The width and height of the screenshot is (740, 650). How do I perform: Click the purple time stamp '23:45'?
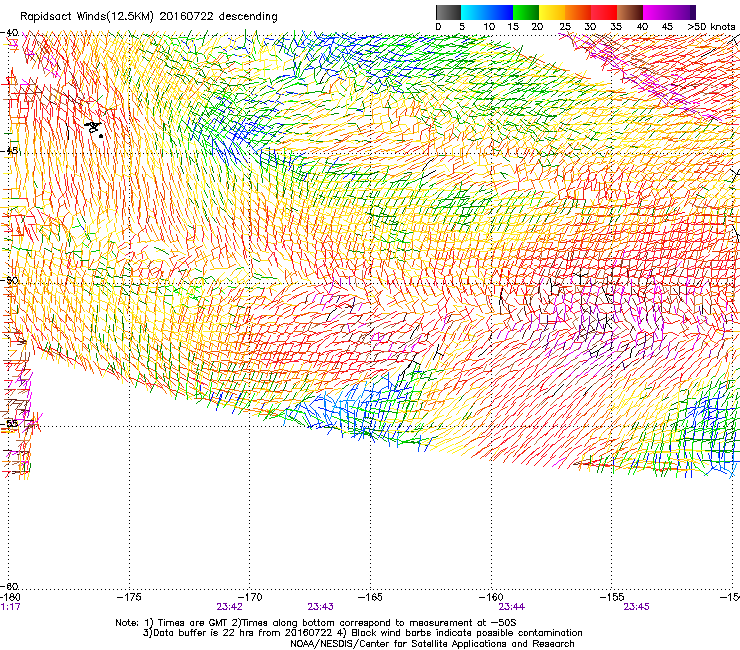point(637,607)
